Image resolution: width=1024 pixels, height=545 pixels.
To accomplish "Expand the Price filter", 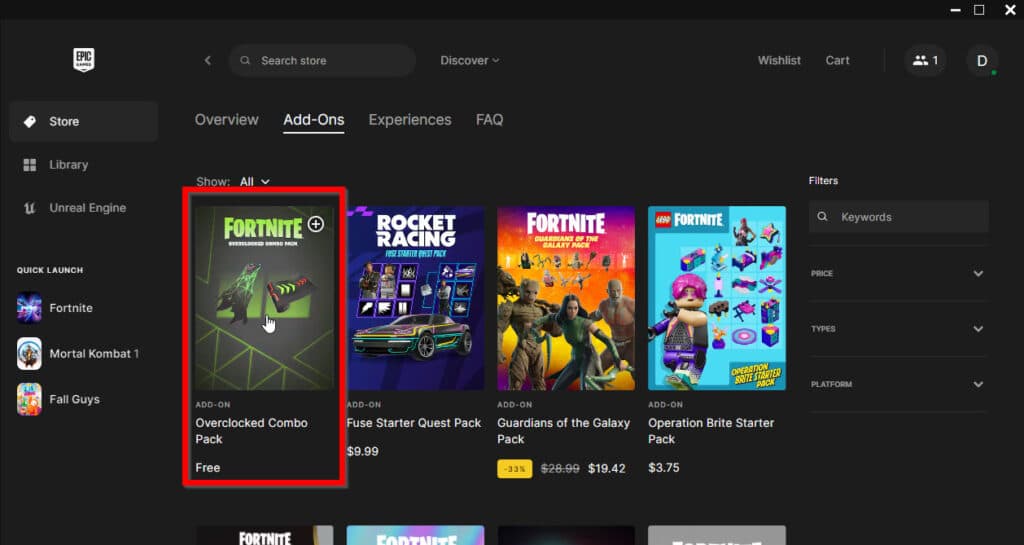I will pos(978,273).
